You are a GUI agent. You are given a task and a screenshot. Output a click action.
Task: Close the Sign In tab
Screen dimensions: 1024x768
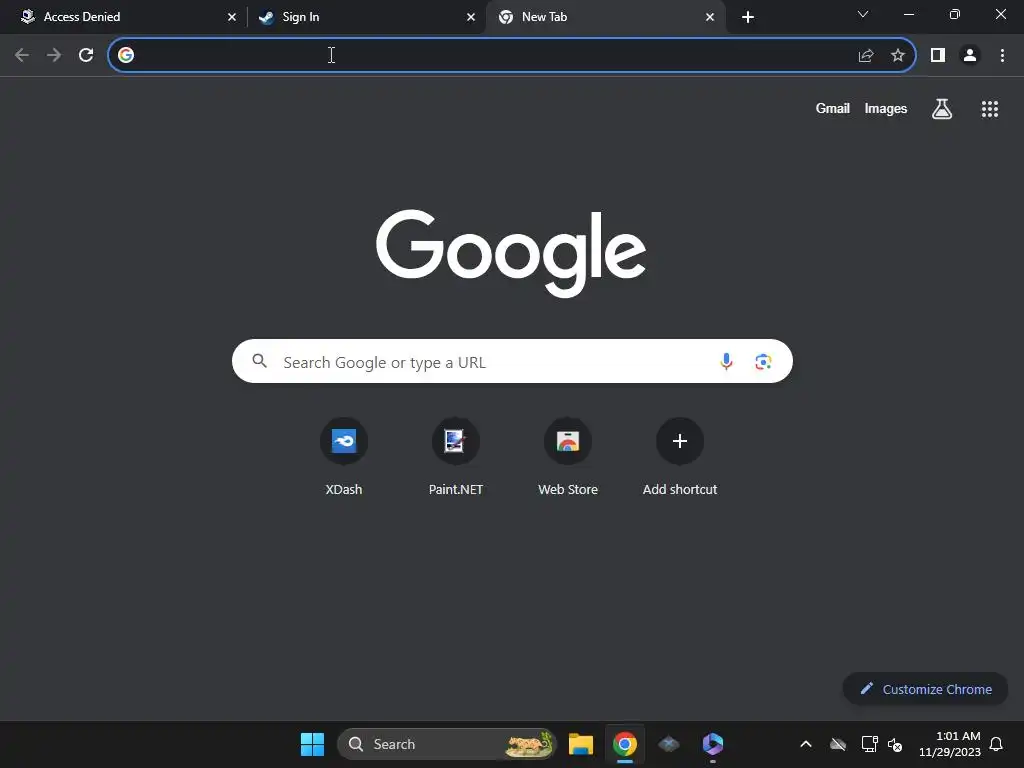pos(471,18)
